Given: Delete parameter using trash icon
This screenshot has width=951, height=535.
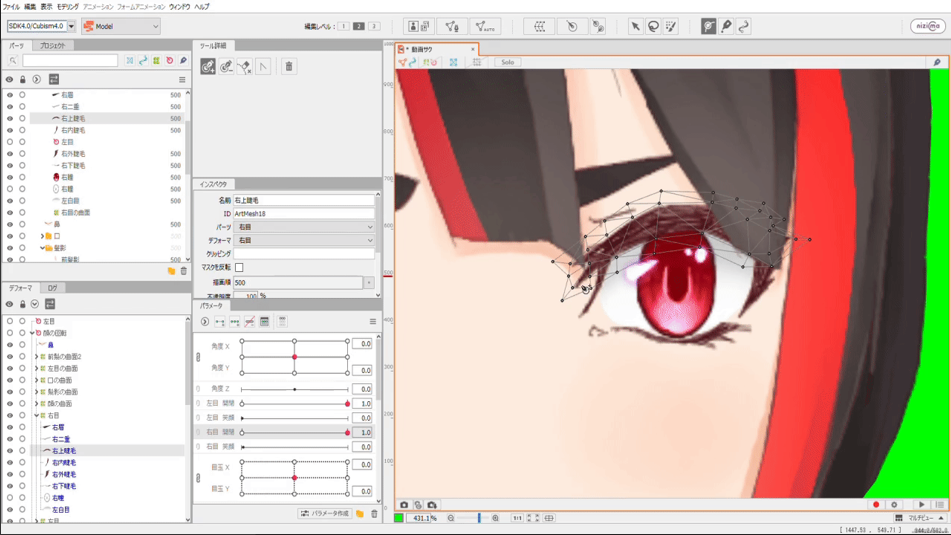Looking at the screenshot, I should 374,514.
